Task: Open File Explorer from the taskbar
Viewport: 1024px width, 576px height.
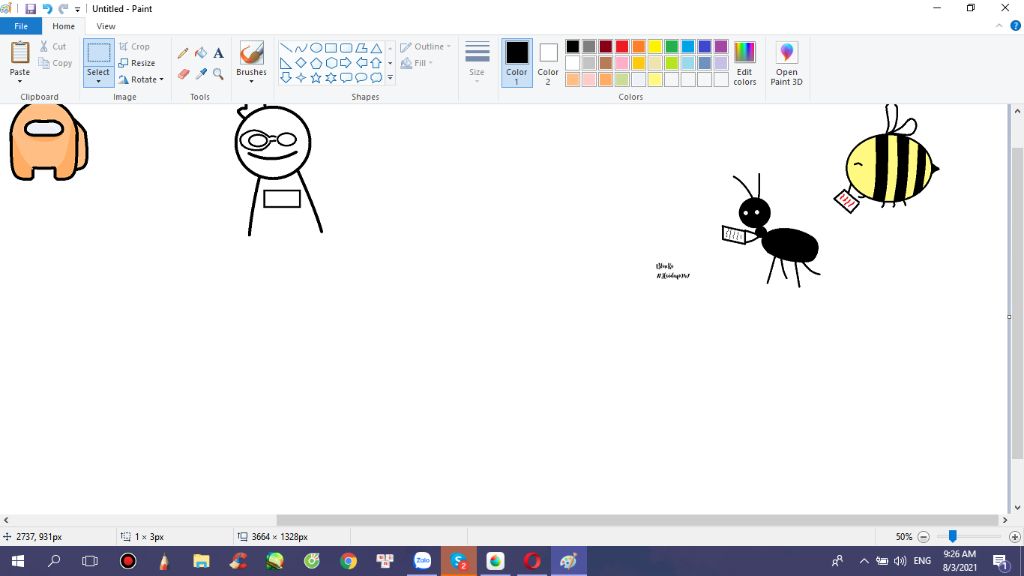Action: coord(201,561)
